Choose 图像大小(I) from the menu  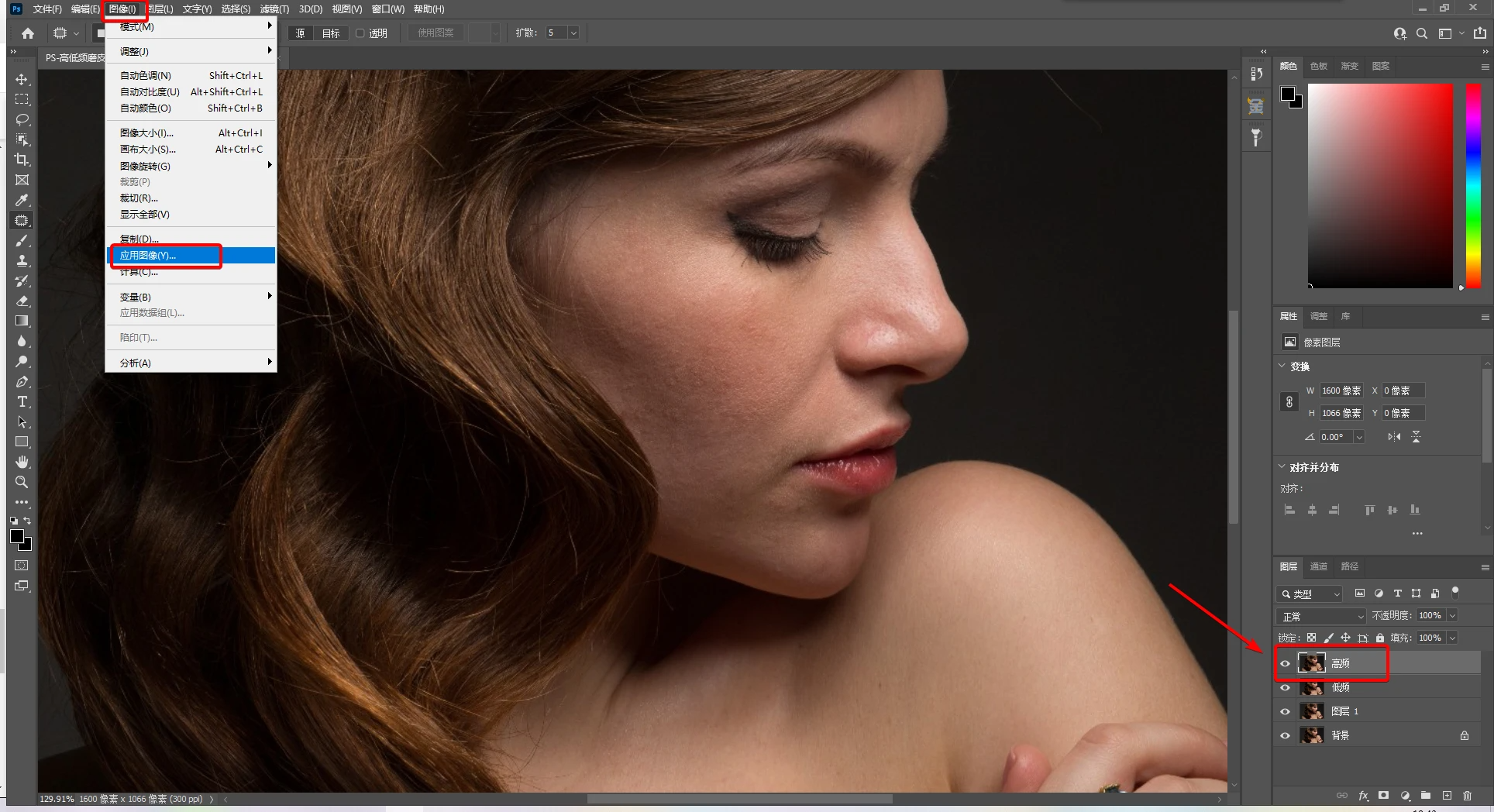[x=146, y=132]
